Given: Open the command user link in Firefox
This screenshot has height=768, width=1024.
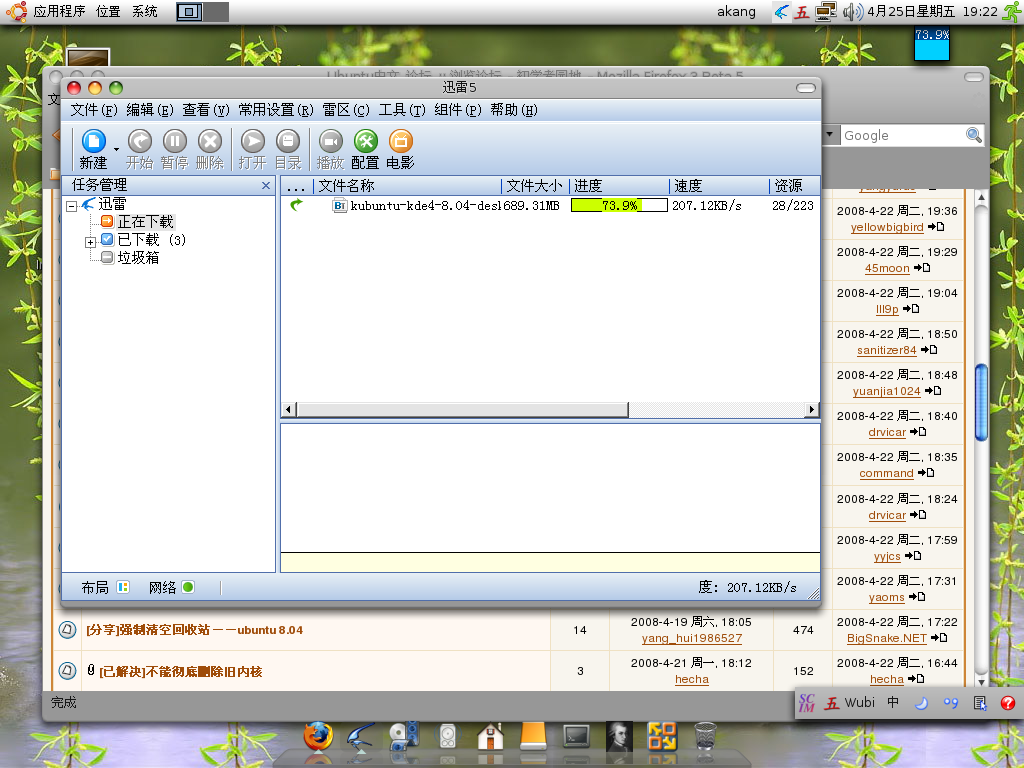Looking at the screenshot, I should pos(886,473).
